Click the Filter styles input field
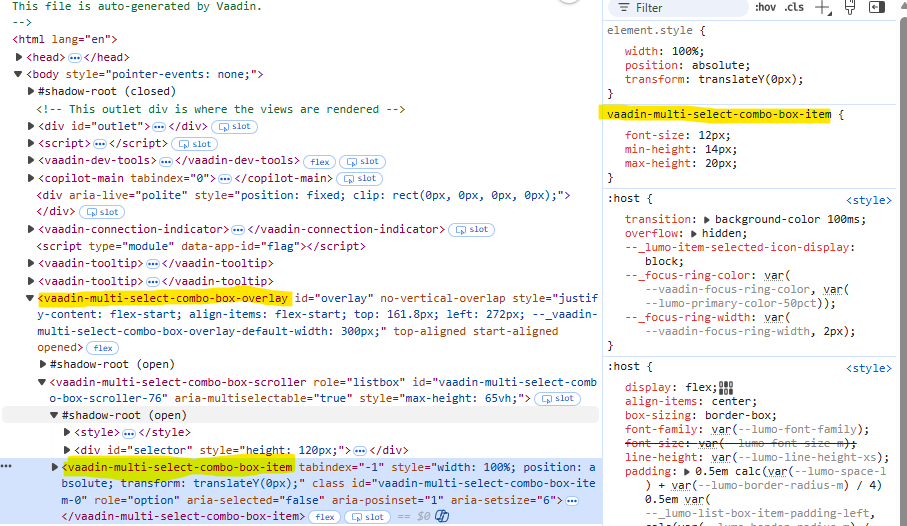The height and width of the screenshot is (526, 907). tap(690, 8)
